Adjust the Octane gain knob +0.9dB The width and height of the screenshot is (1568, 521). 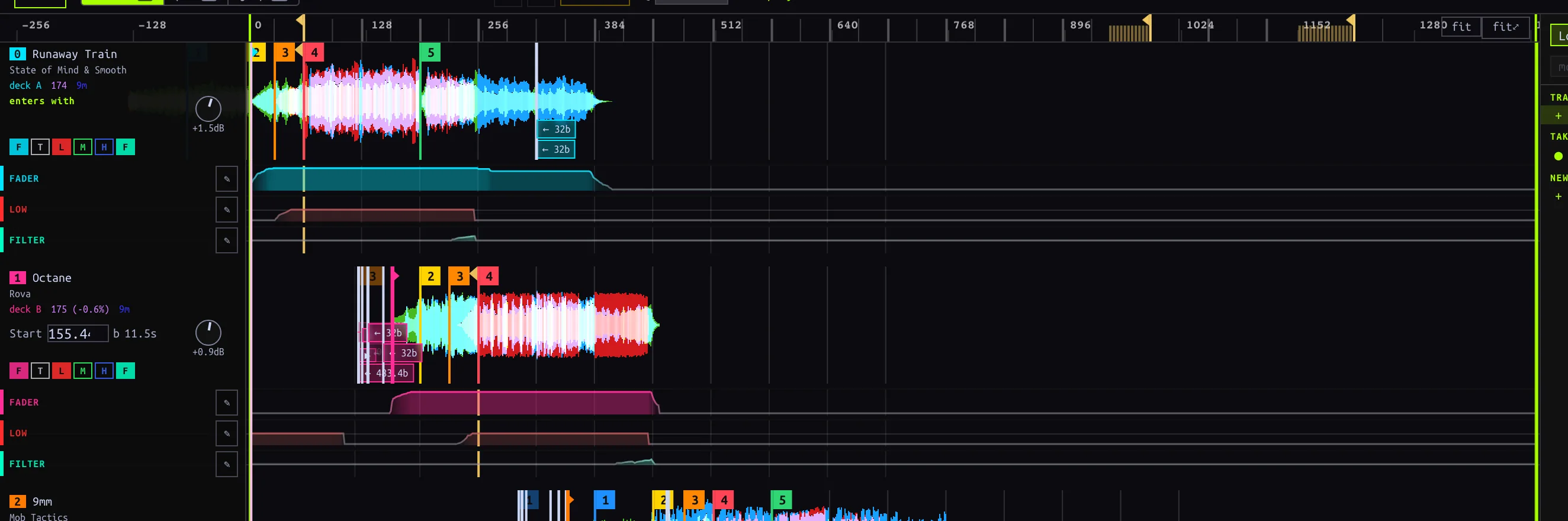pyautogui.click(x=208, y=333)
